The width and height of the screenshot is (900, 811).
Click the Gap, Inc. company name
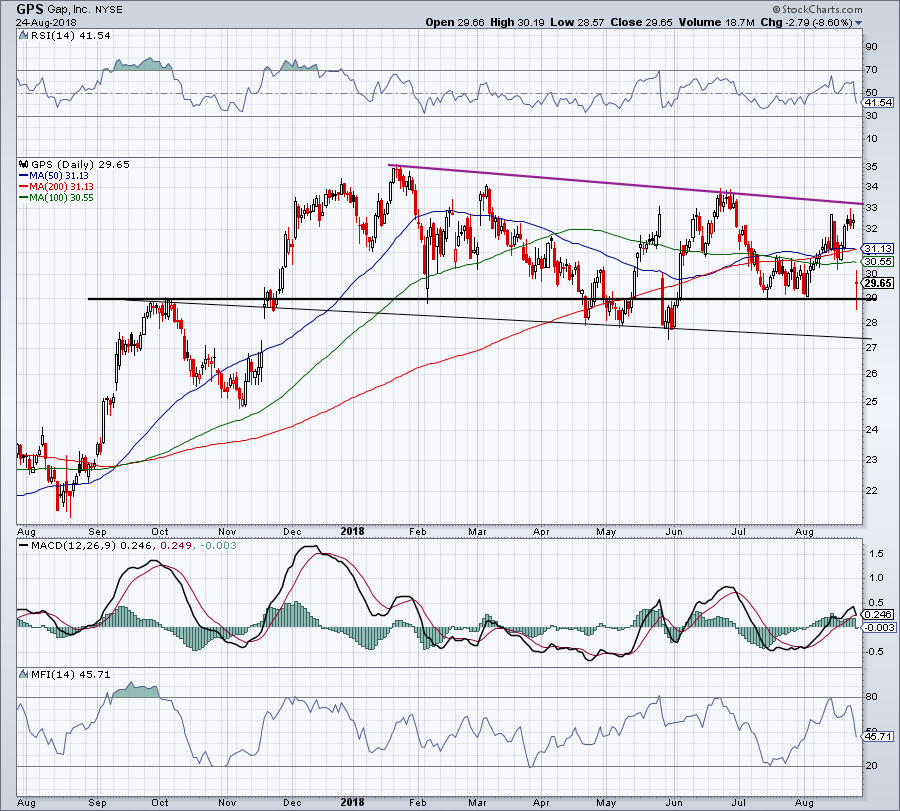click(x=67, y=10)
